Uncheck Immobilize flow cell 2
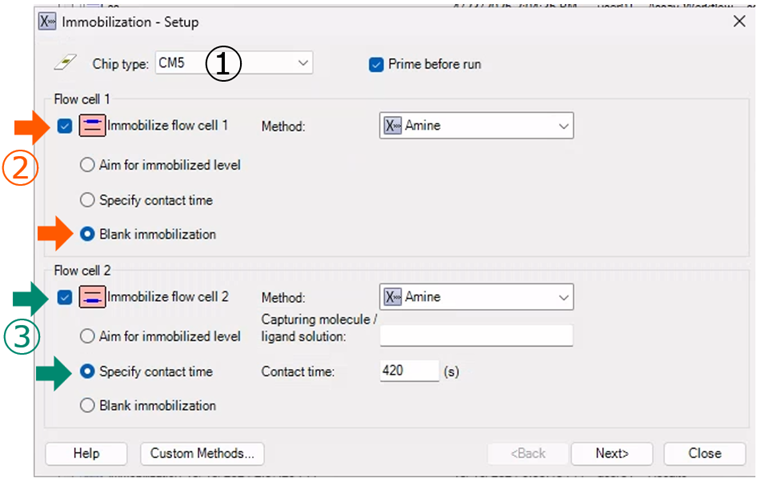 pos(66,297)
